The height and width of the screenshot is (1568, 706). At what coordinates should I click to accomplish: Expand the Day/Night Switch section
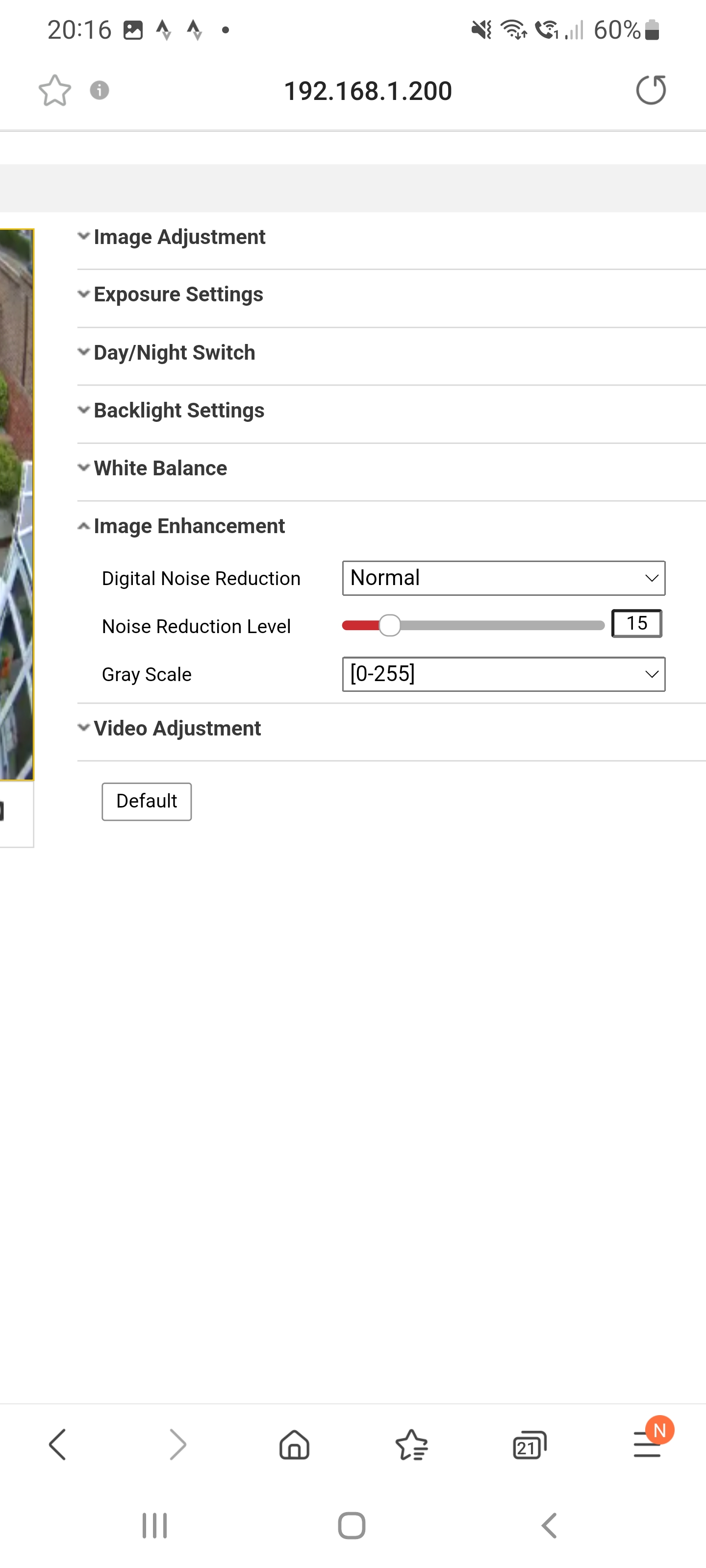click(x=174, y=352)
